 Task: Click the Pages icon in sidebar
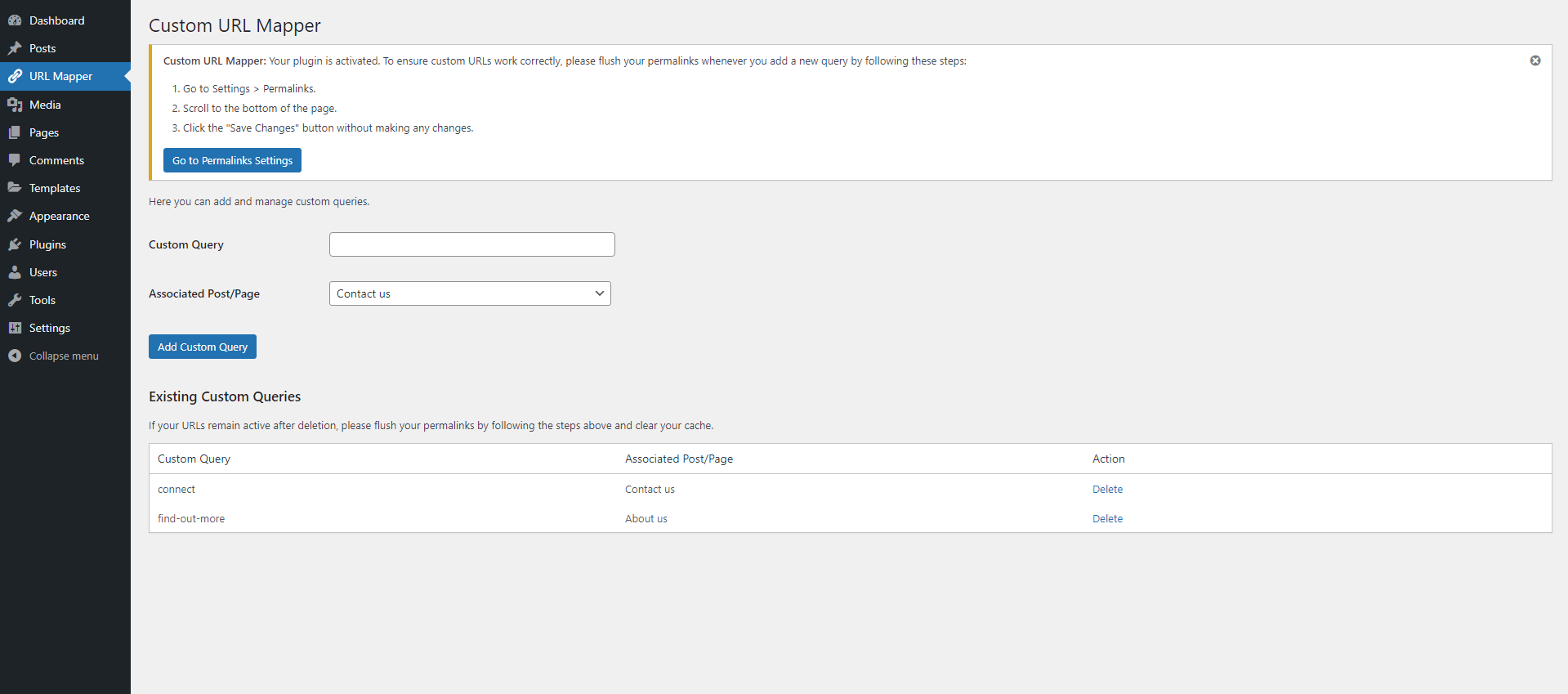(x=15, y=132)
